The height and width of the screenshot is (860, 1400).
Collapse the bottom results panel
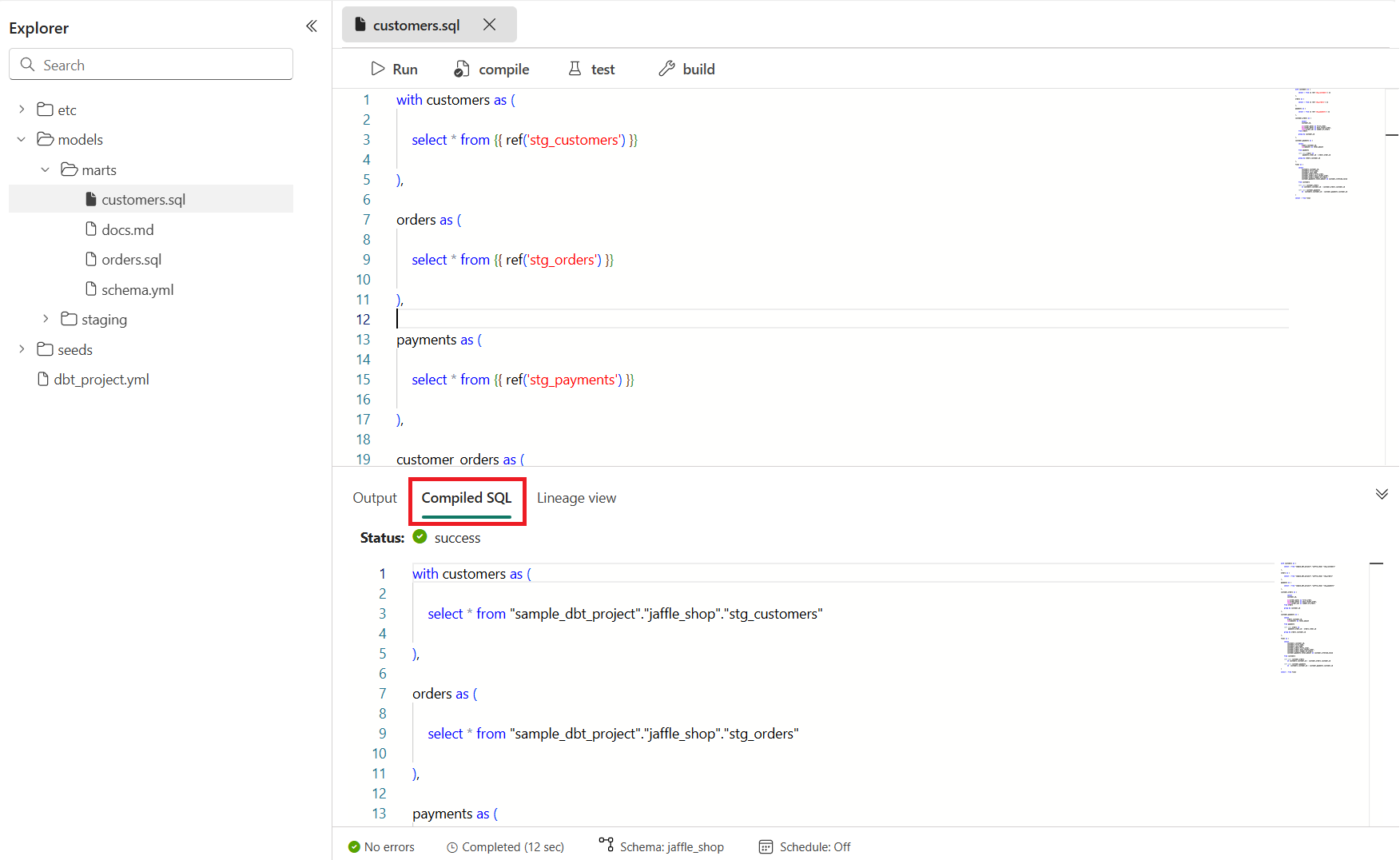pos(1382,493)
